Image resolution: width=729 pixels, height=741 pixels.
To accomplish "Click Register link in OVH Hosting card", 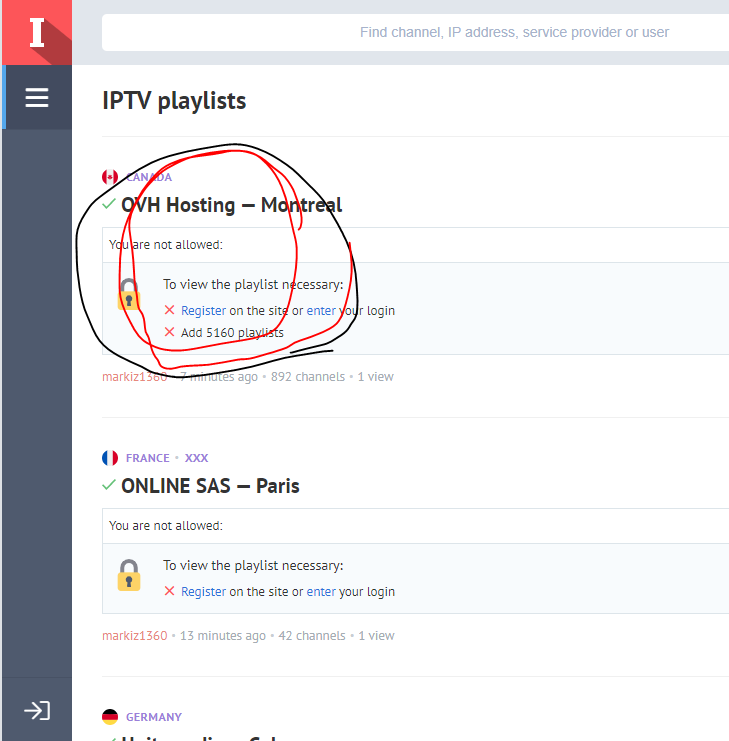I will click(x=204, y=310).
